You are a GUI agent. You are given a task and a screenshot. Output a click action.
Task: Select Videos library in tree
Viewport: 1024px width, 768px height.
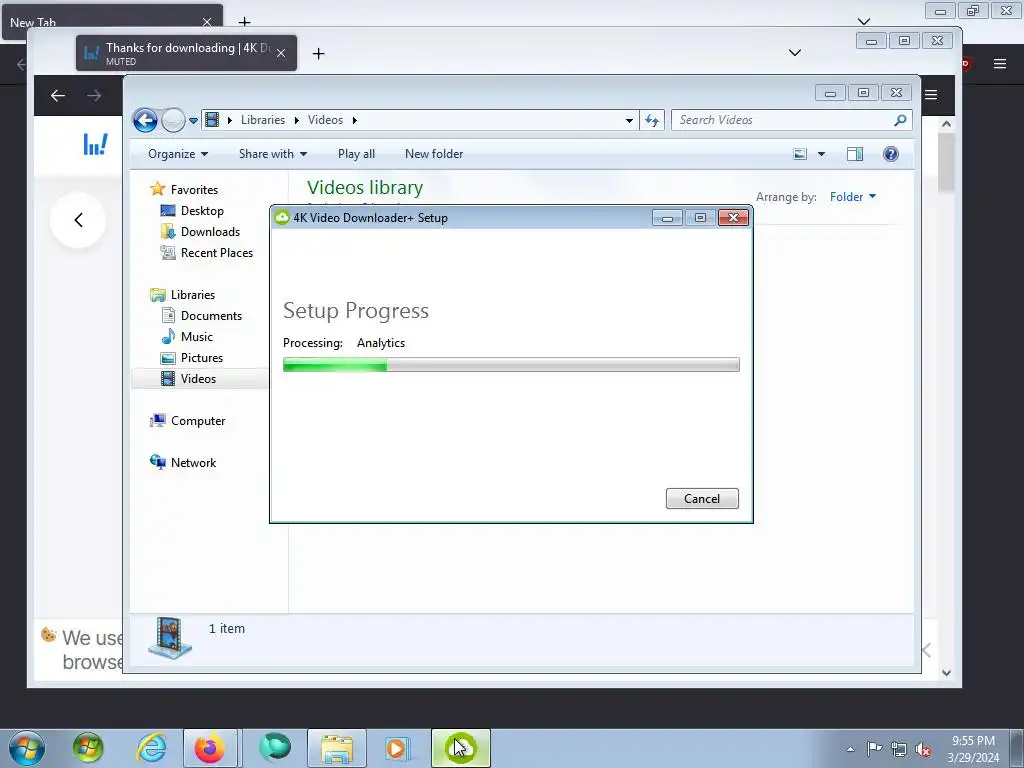click(x=198, y=379)
